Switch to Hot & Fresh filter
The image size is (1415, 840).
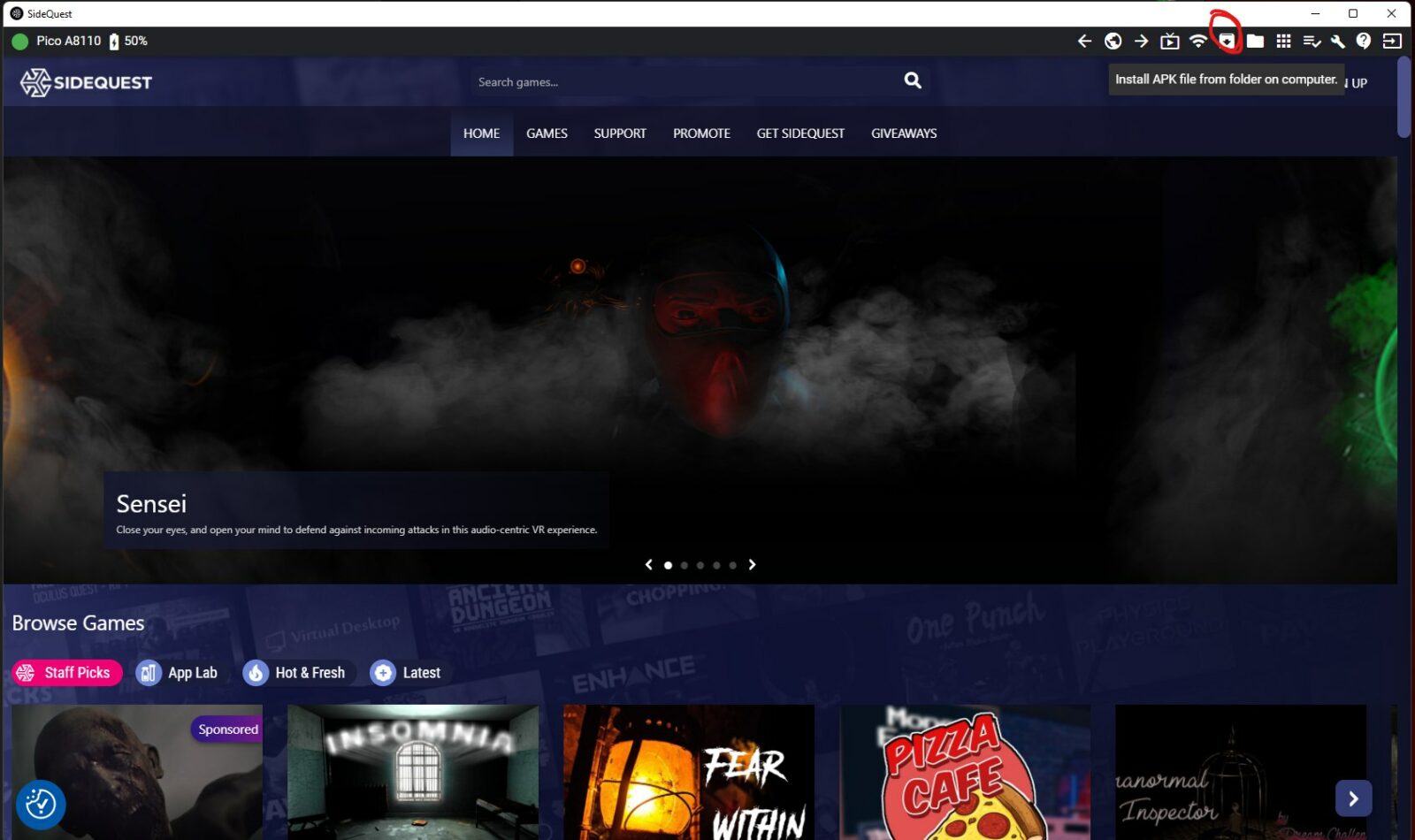coord(298,673)
